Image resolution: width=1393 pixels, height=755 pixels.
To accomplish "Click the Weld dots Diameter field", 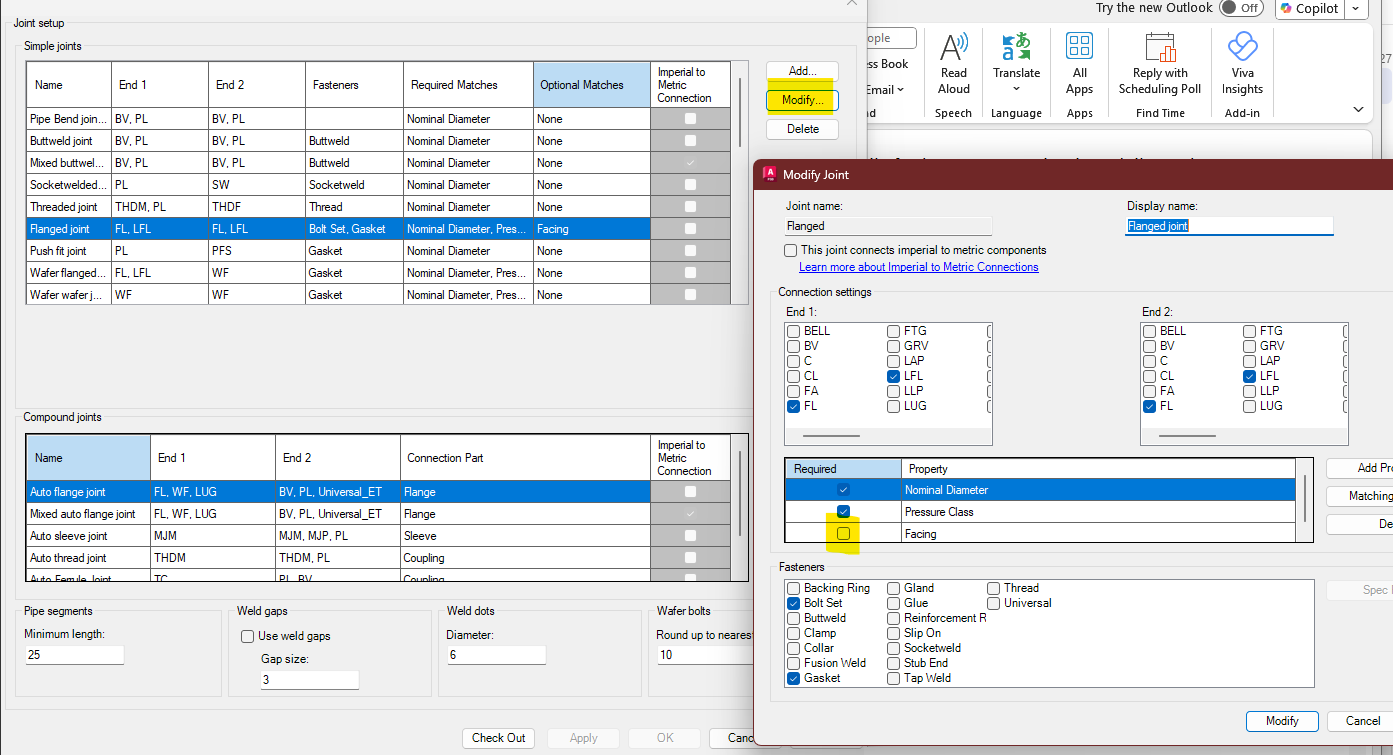I will 495,655.
